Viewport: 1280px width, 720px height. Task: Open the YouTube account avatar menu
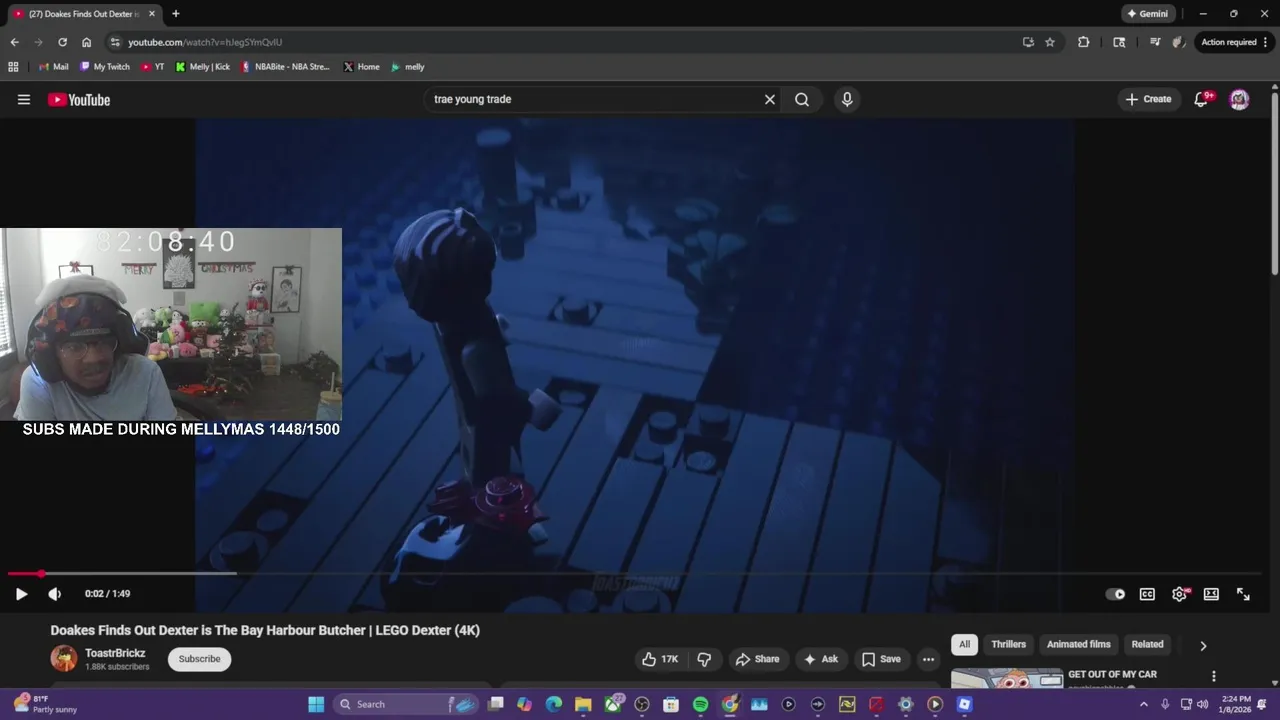1239,99
